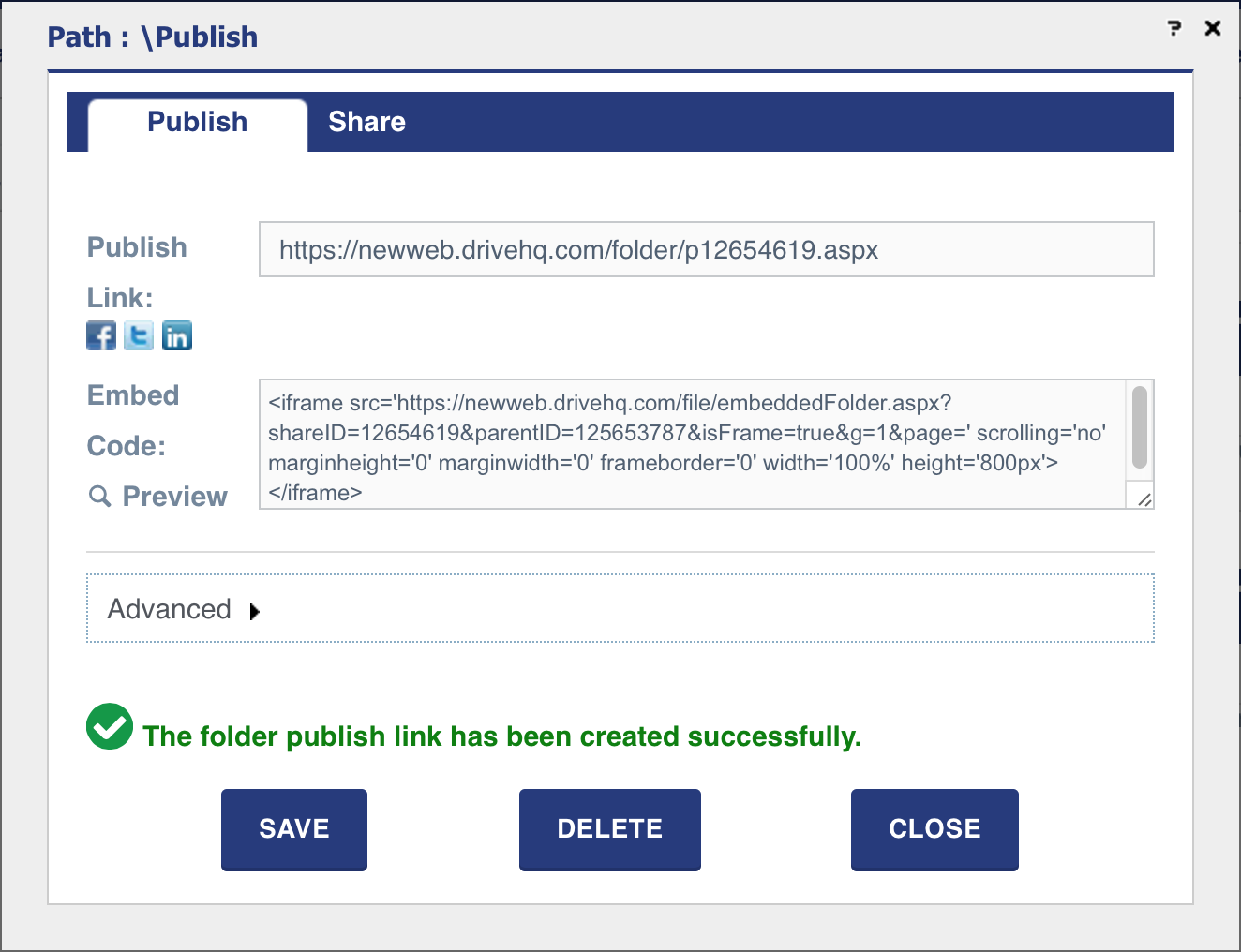This screenshot has width=1241, height=952.
Task: Share the publish link on LinkedIn
Action: point(177,335)
